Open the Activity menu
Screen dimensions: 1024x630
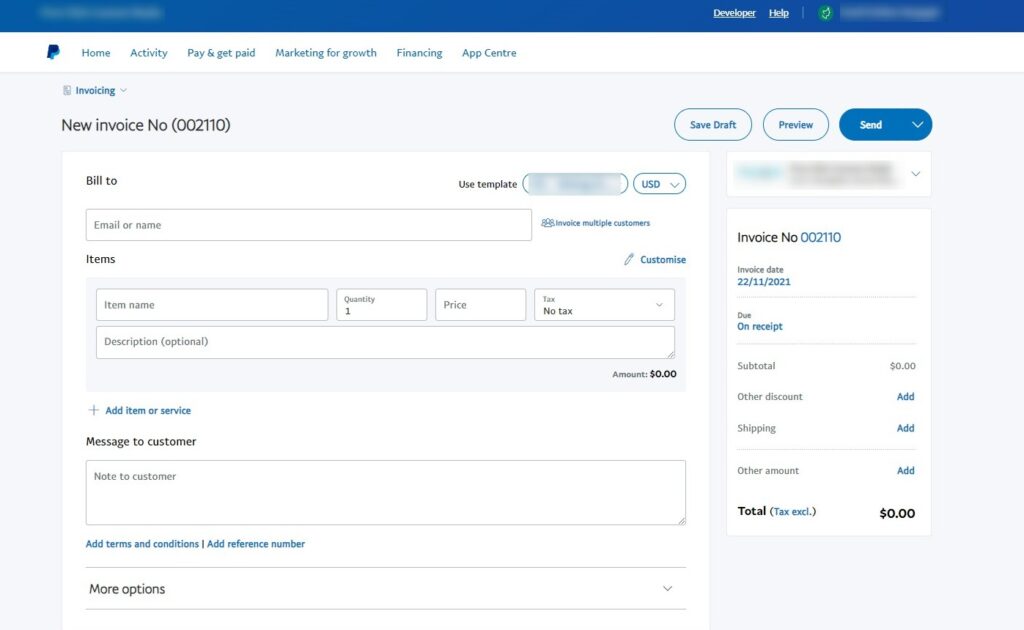[148, 53]
